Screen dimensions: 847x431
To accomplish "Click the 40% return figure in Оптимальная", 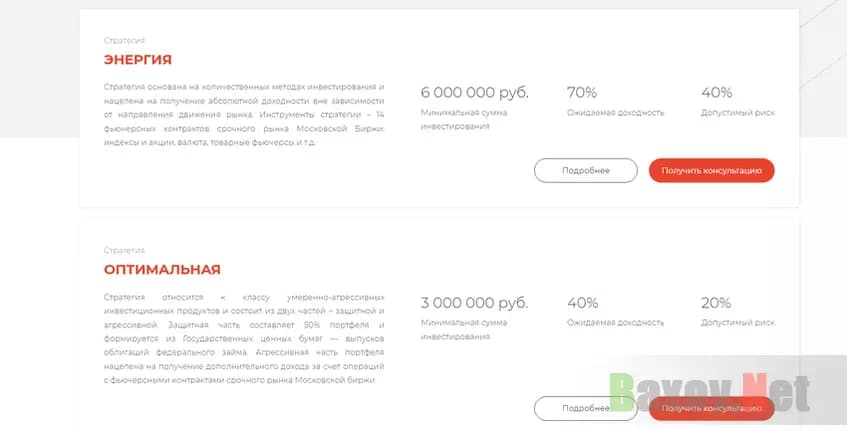I will coord(582,303).
